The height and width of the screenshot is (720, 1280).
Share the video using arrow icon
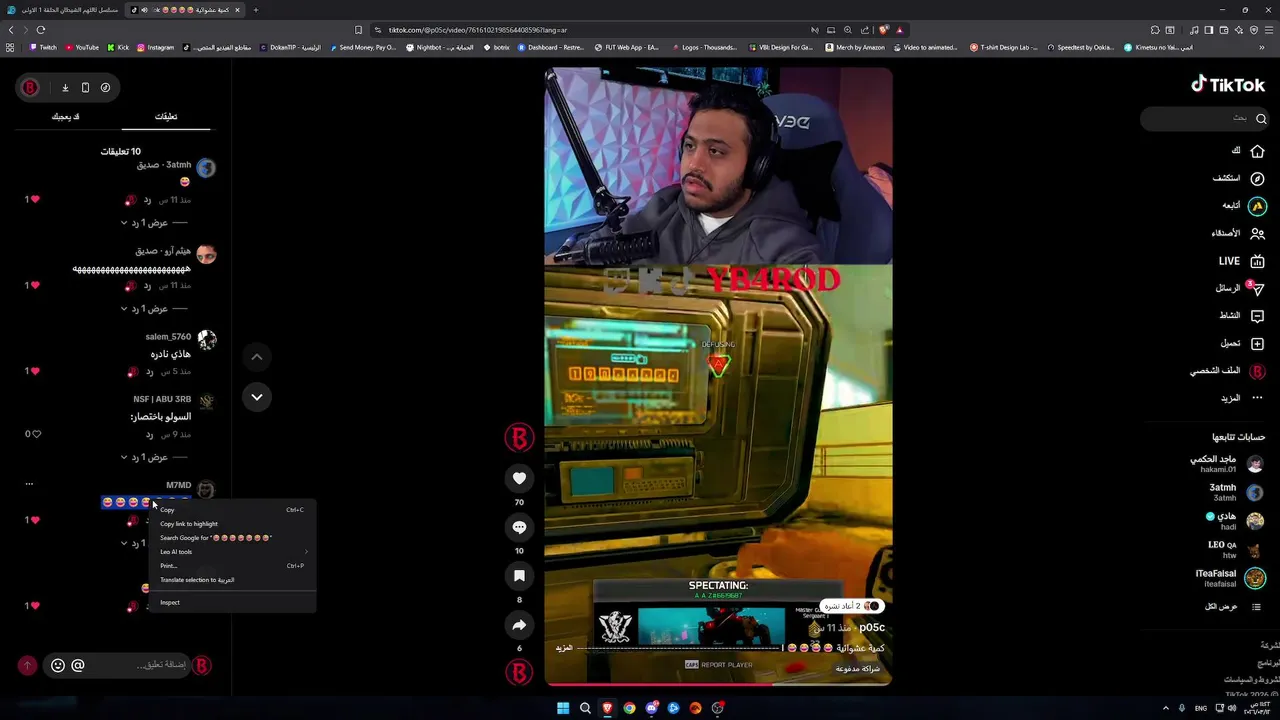click(519, 625)
